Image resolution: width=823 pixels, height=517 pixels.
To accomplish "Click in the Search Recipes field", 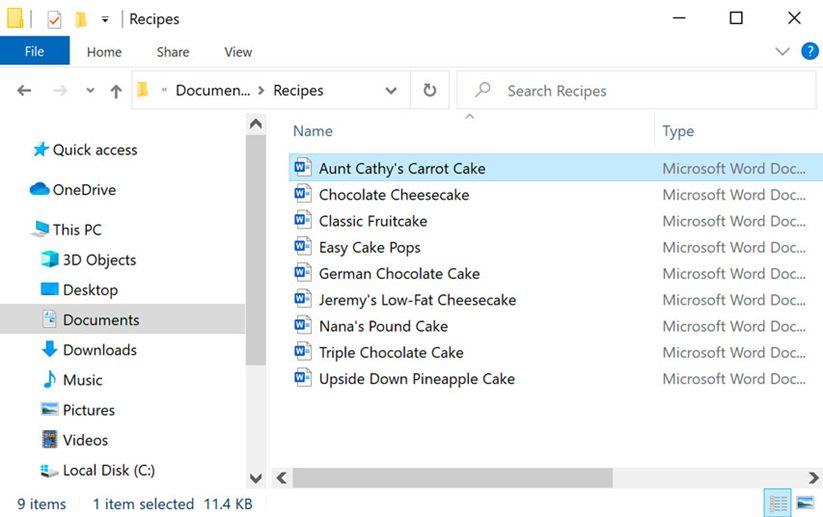I will [637, 91].
